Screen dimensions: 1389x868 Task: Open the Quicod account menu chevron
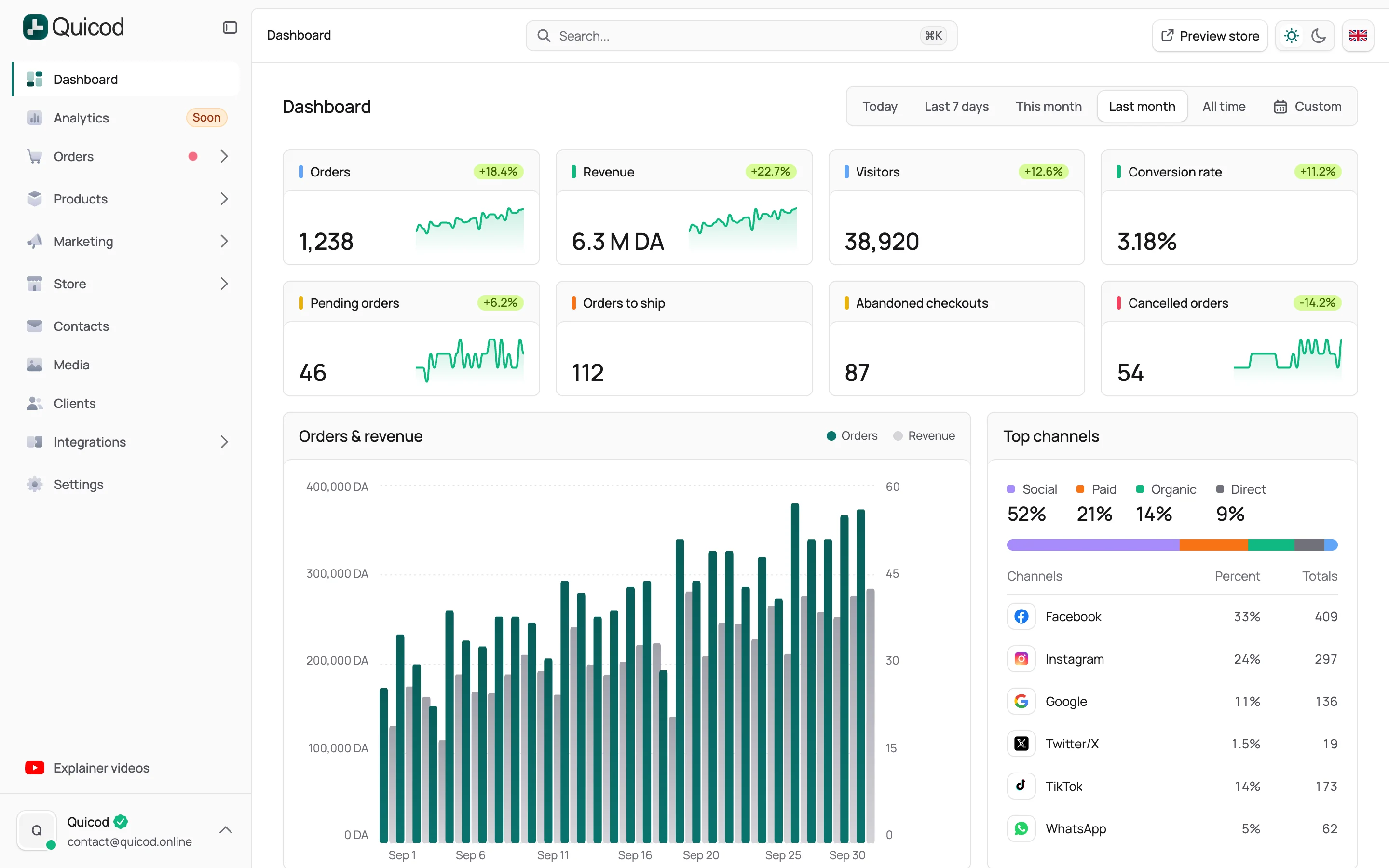tap(226, 829)
